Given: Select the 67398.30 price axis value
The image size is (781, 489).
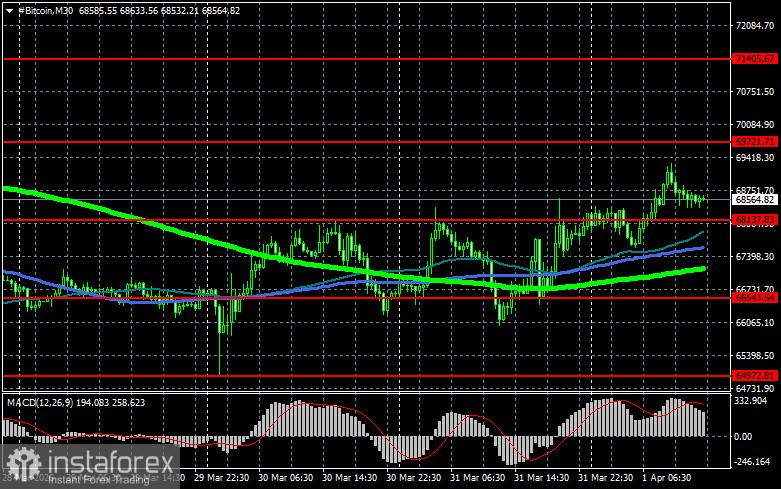Looking at the screenshot, I should [x=755, y=256].
